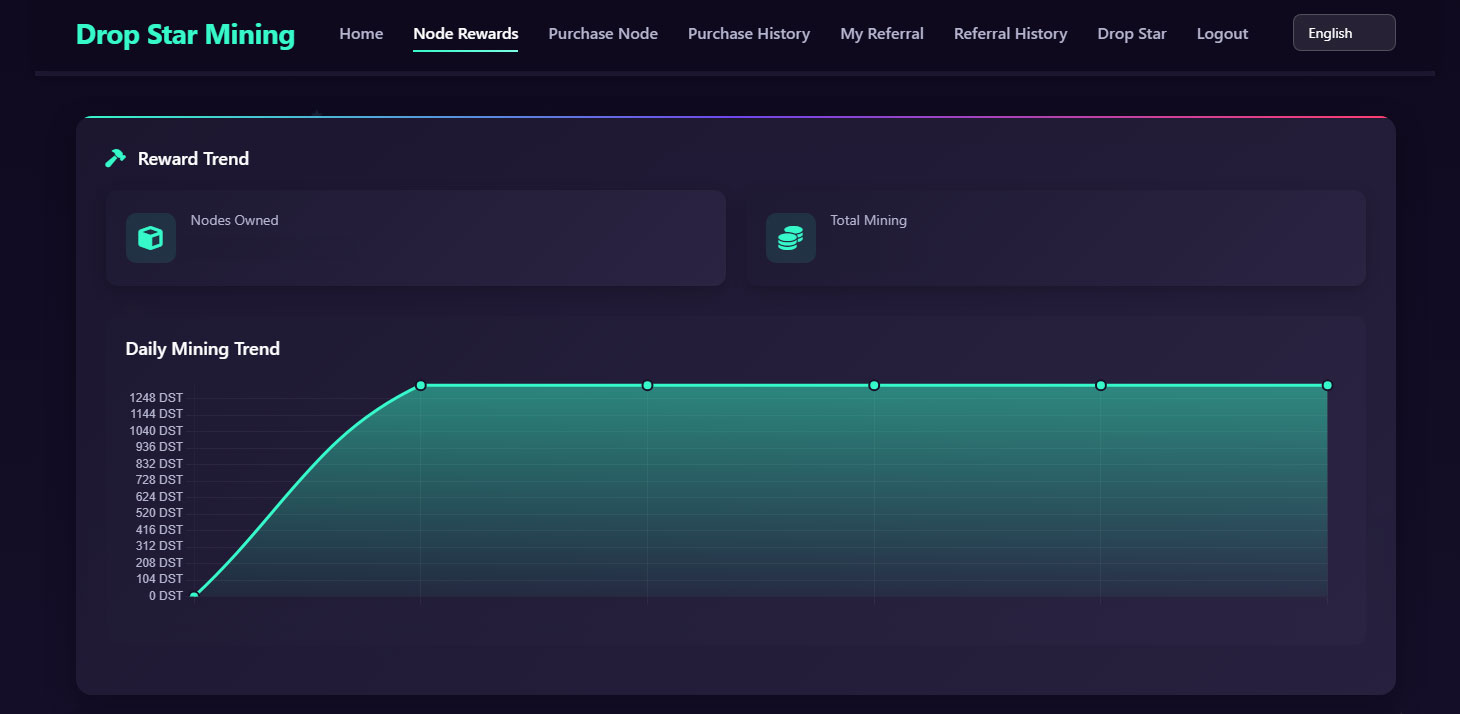This screenshot has width=1460, height=714.
Task: Click the Drop Star Mining logo
Action: click(185, 35)
